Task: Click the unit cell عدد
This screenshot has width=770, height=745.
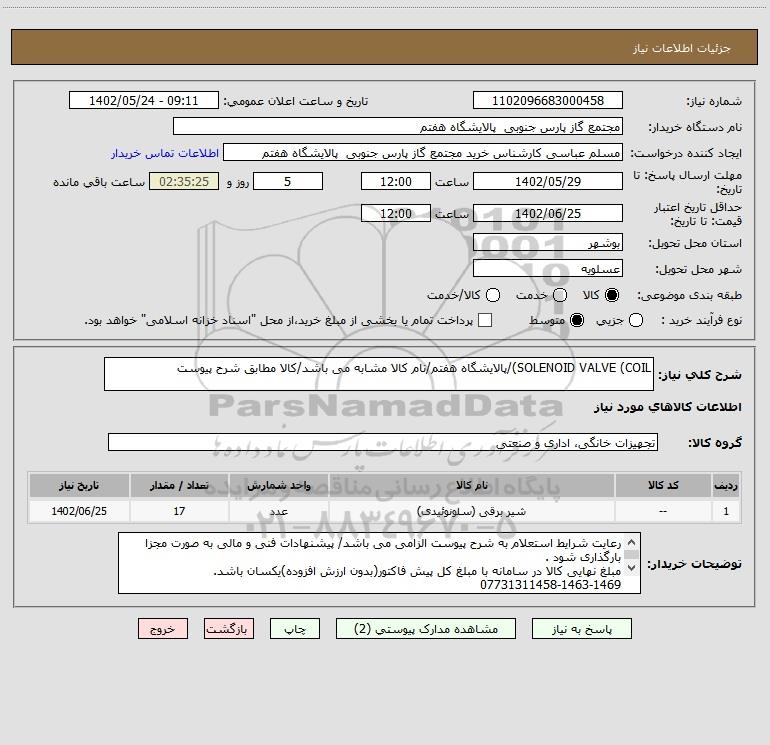Action: click(278, 511)
